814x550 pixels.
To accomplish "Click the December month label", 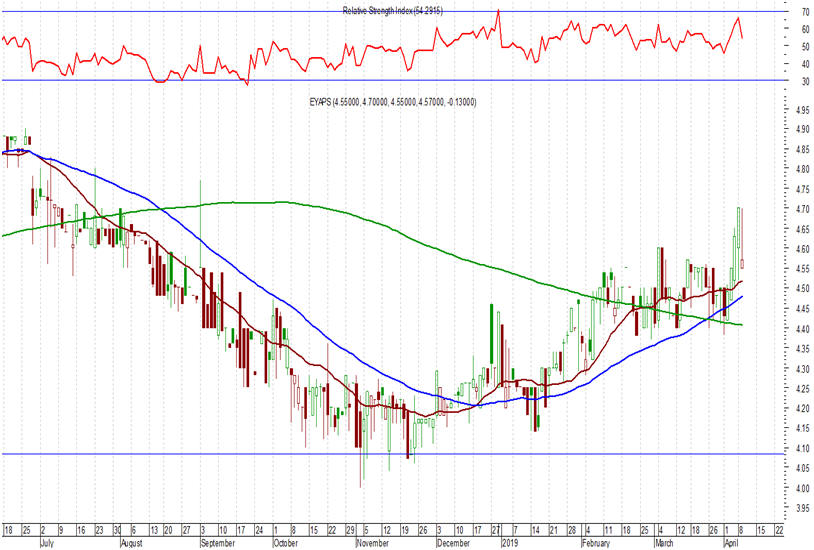I will click(453, 543).
